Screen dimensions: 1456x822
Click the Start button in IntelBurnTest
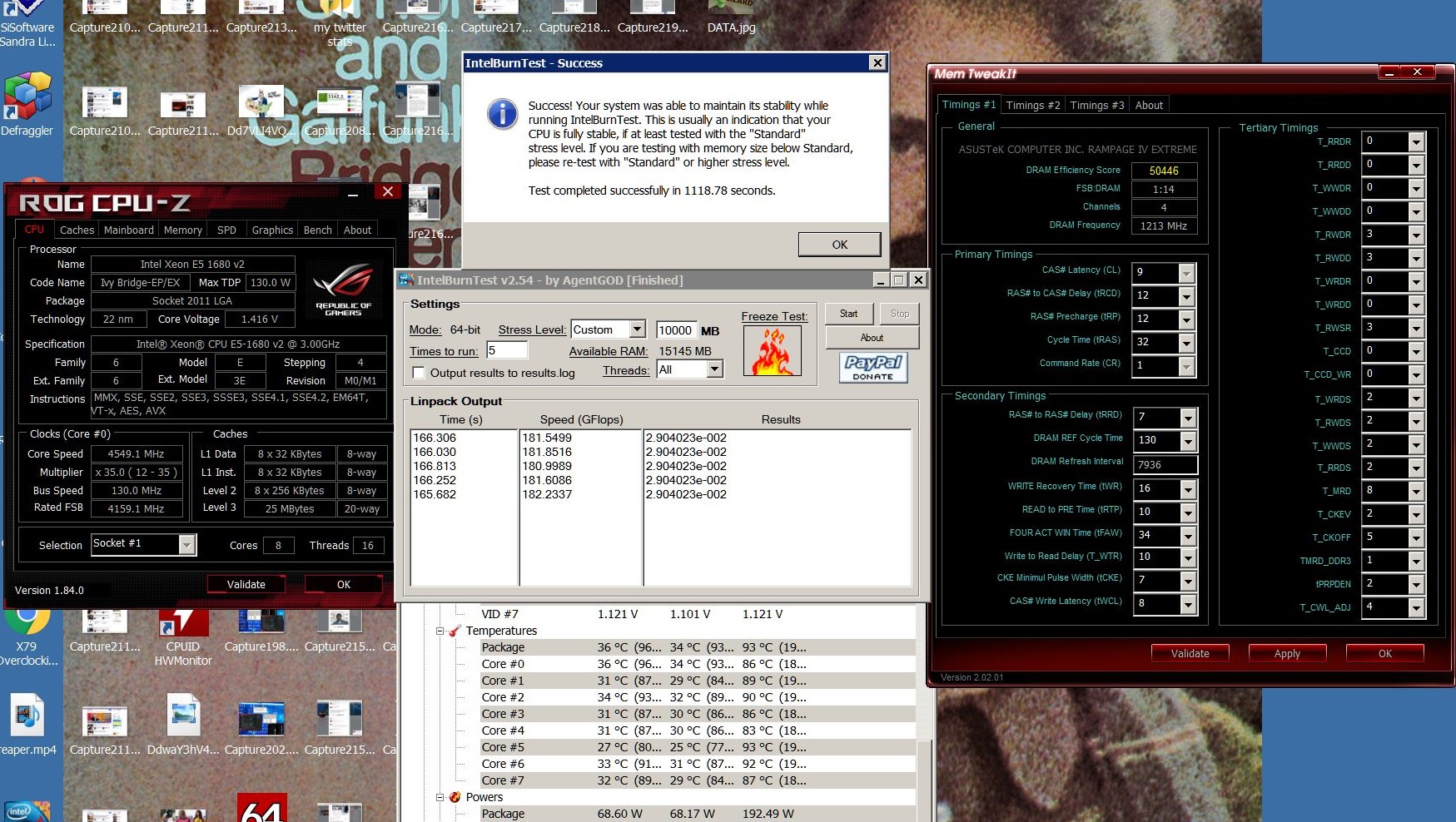click(x=848, y=314)
